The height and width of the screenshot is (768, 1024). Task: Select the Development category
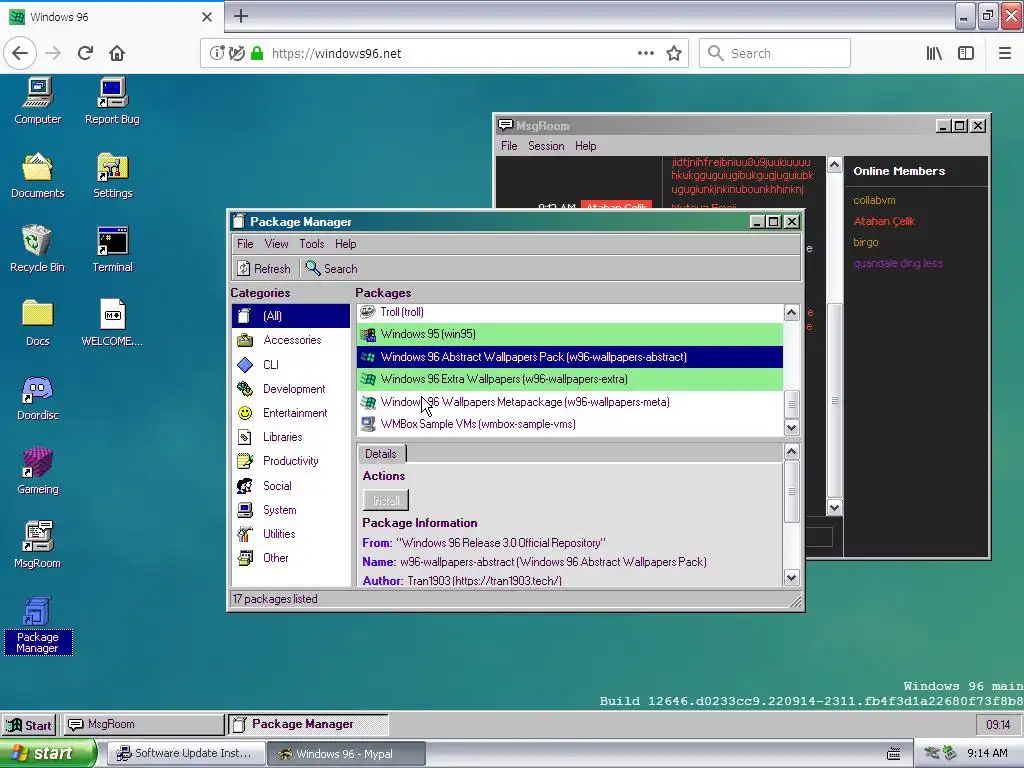291,389
